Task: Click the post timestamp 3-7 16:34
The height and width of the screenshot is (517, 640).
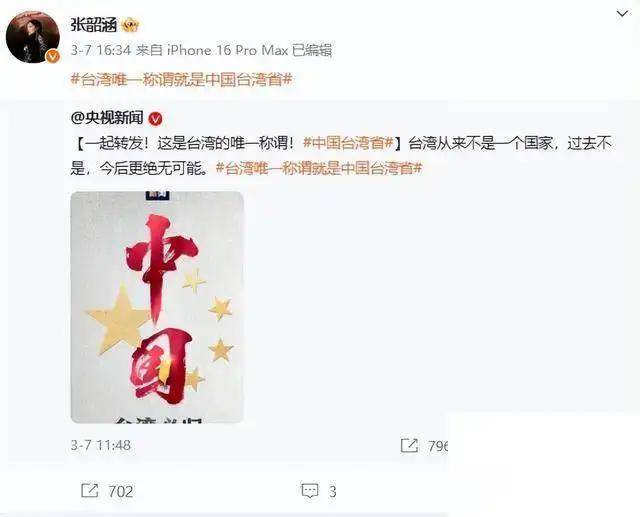Action: pyautogui.click(x=101, y=50)
